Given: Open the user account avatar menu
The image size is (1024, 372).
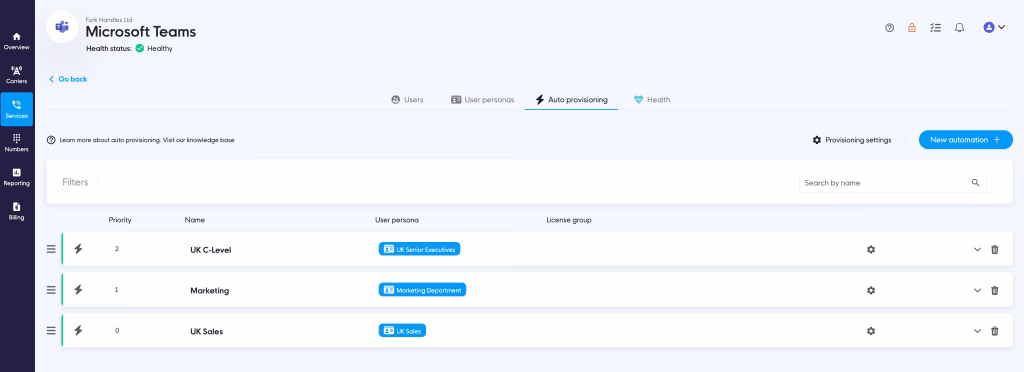Looking at the screenshot, I should click(x=994, y=27).
